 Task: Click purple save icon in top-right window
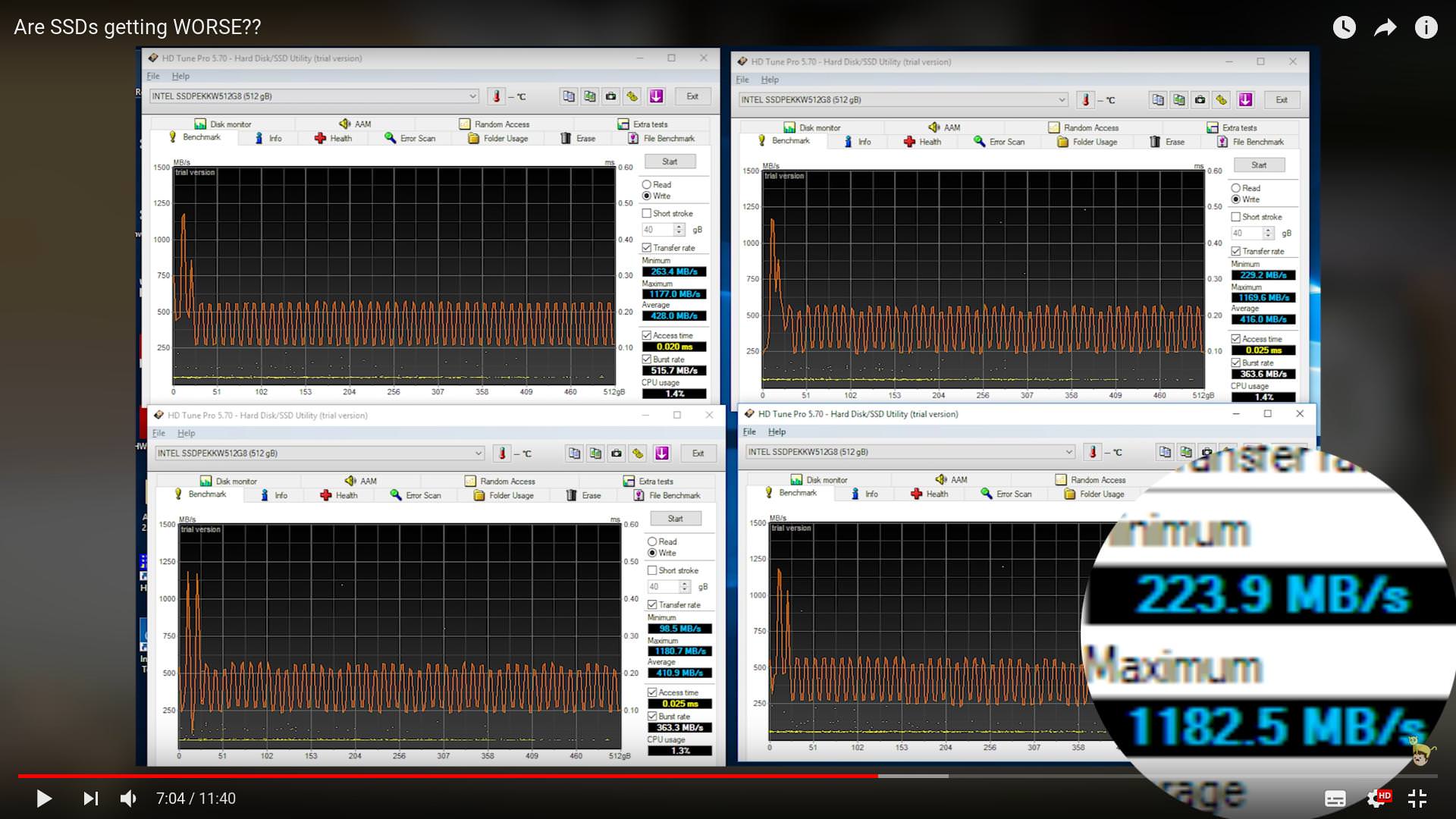click(1245, 99)
